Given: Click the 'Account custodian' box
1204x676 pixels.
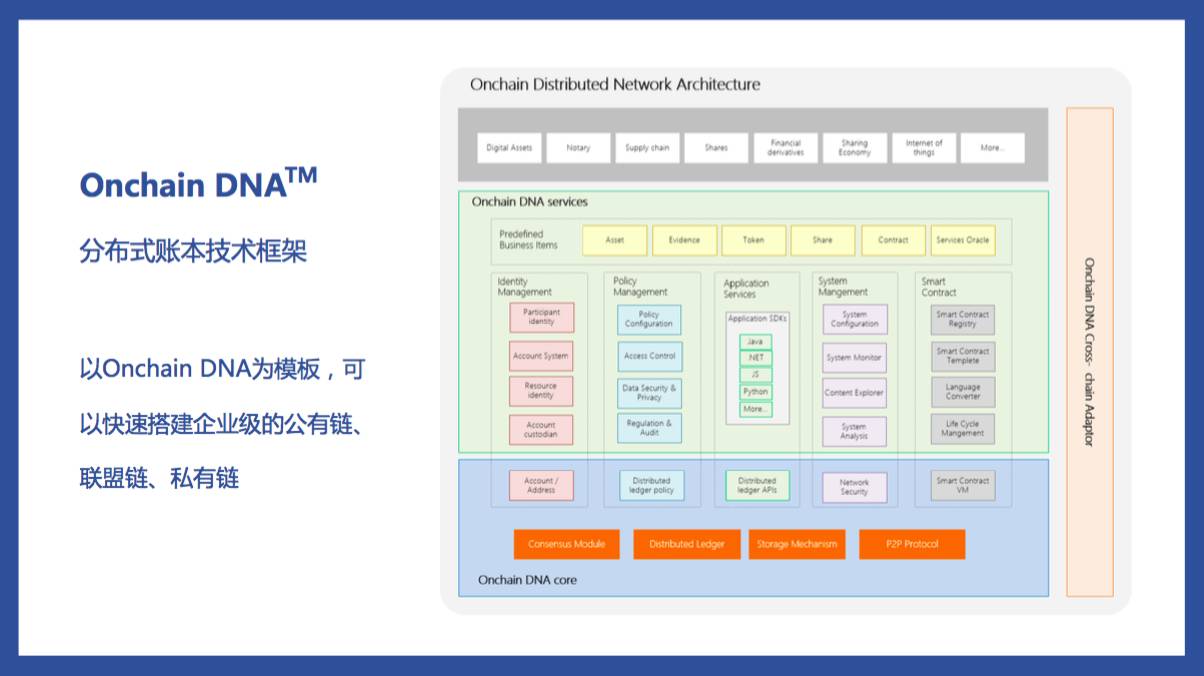Looking at the screenshot, I should tap(541, 430).
